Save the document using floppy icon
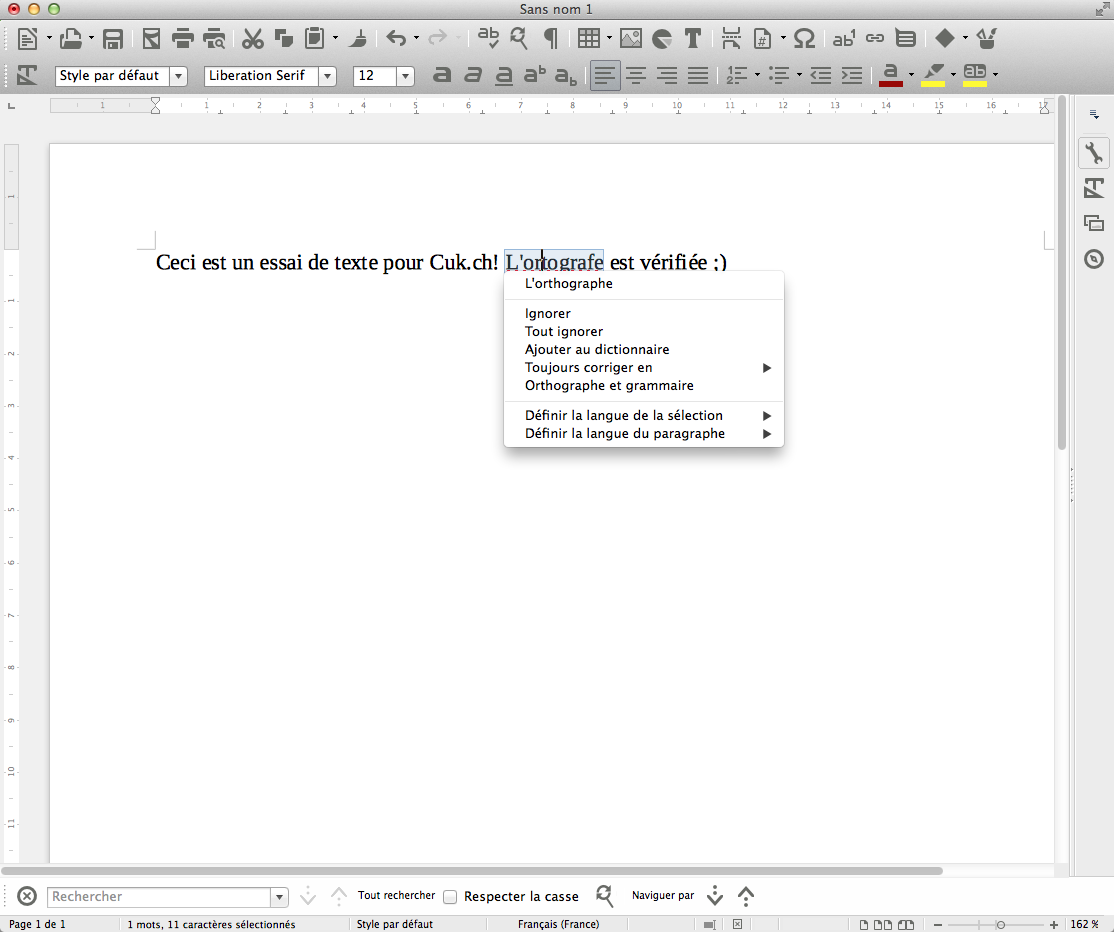This screenshot has height=932, width=1114. point(112,38)
